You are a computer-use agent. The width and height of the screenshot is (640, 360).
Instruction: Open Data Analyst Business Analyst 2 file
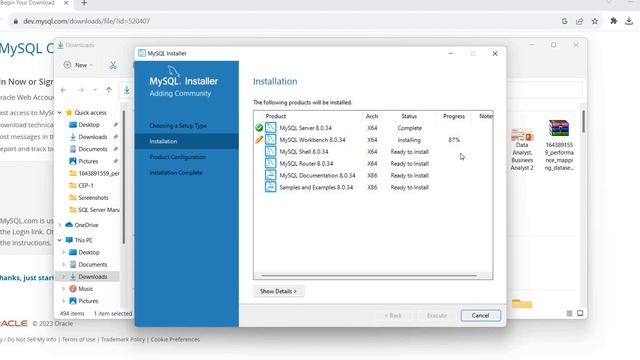pos(522,149)
